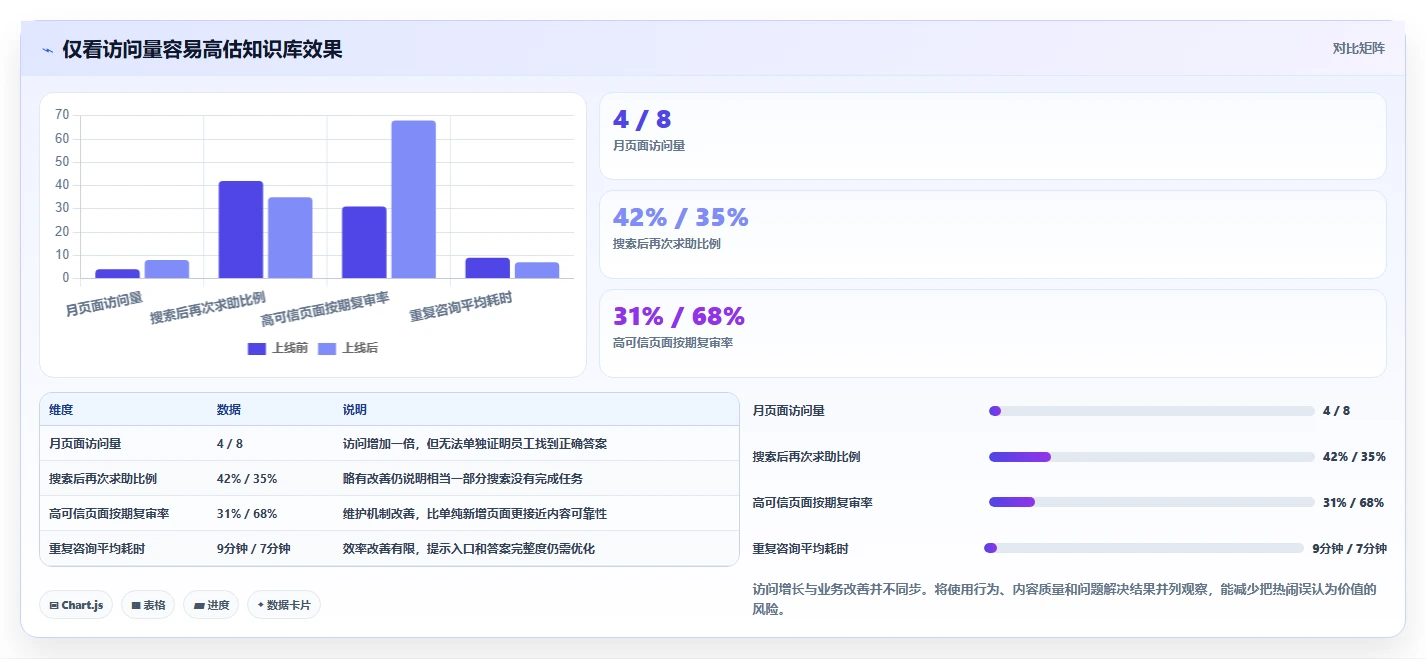Screen dimensions: 1426x659
Task: Click the 搜索后再次求助比例 progress bar
Action: tap(1151, 457)
